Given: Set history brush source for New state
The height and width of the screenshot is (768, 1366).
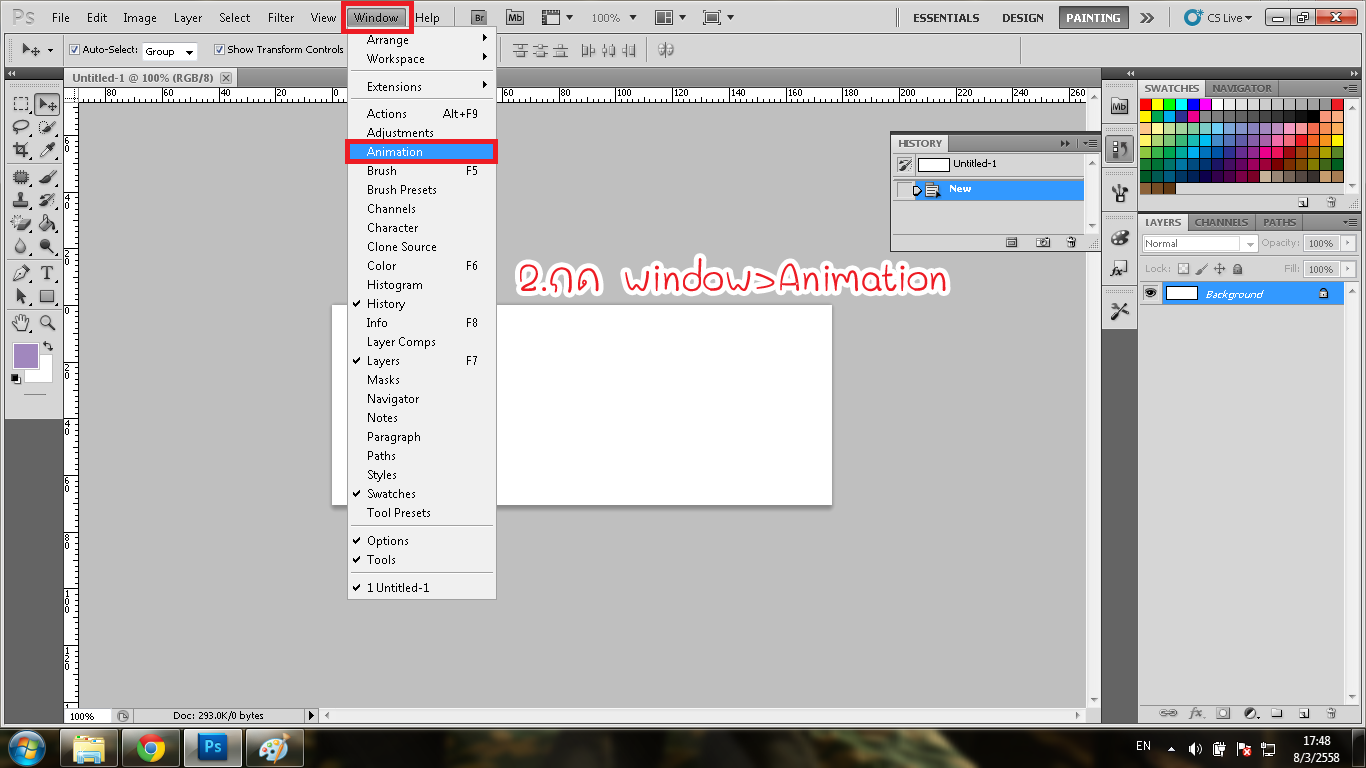Looking at the screenshot, I should (x=904, y=189).
